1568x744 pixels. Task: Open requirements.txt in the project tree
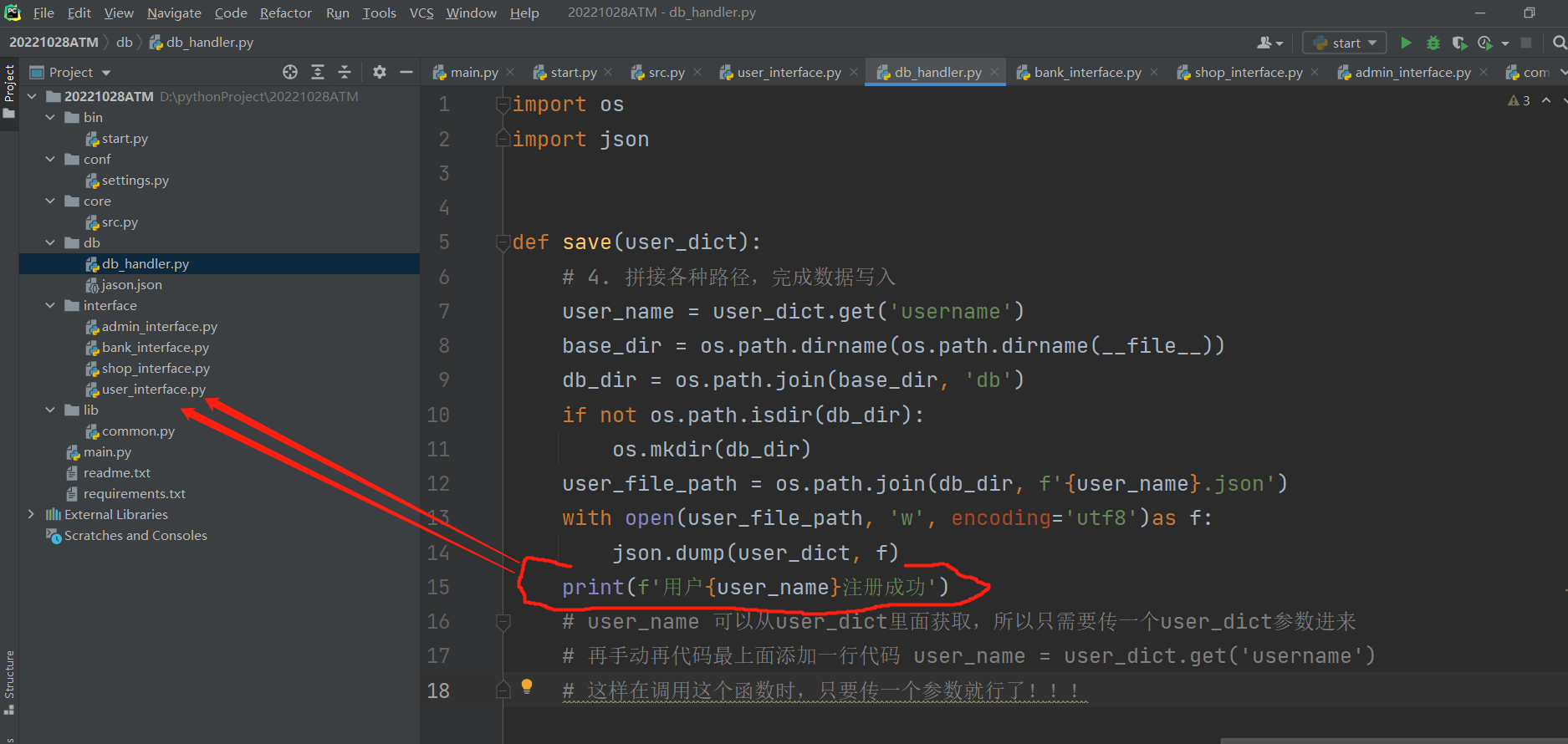(134, 493)
